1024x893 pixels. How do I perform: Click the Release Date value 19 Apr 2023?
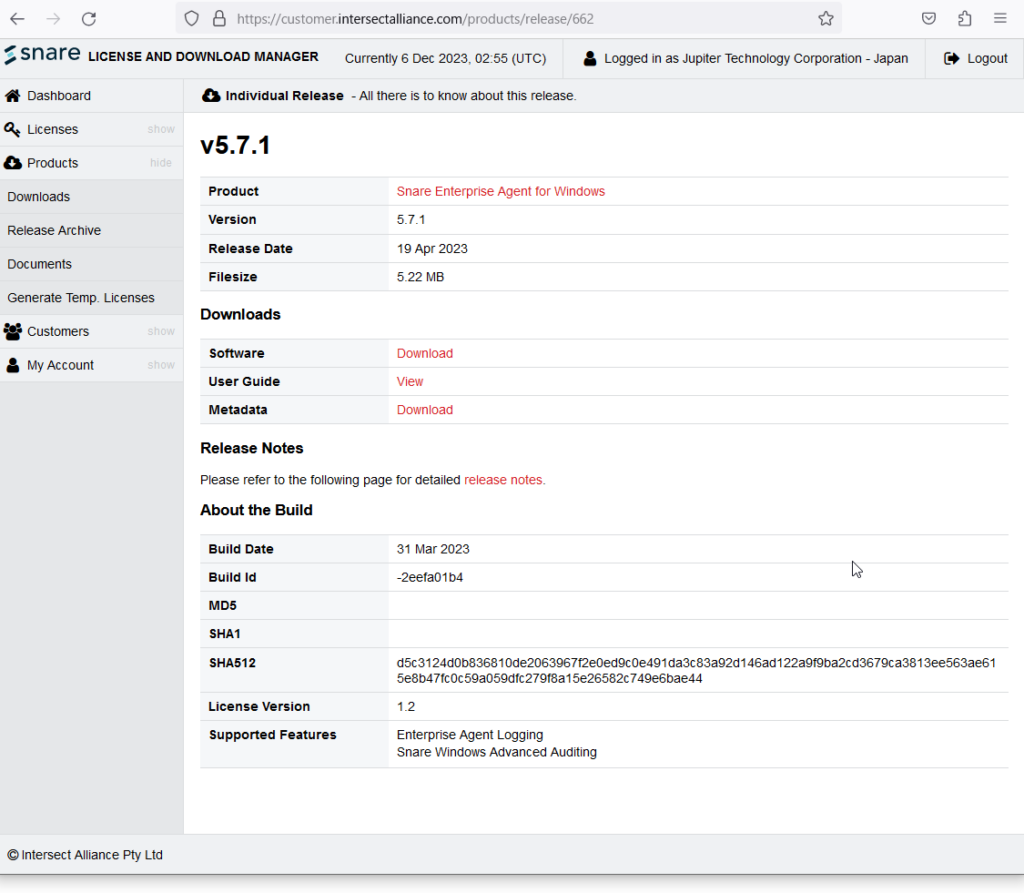pyautogui.click(x=432, y=249)
